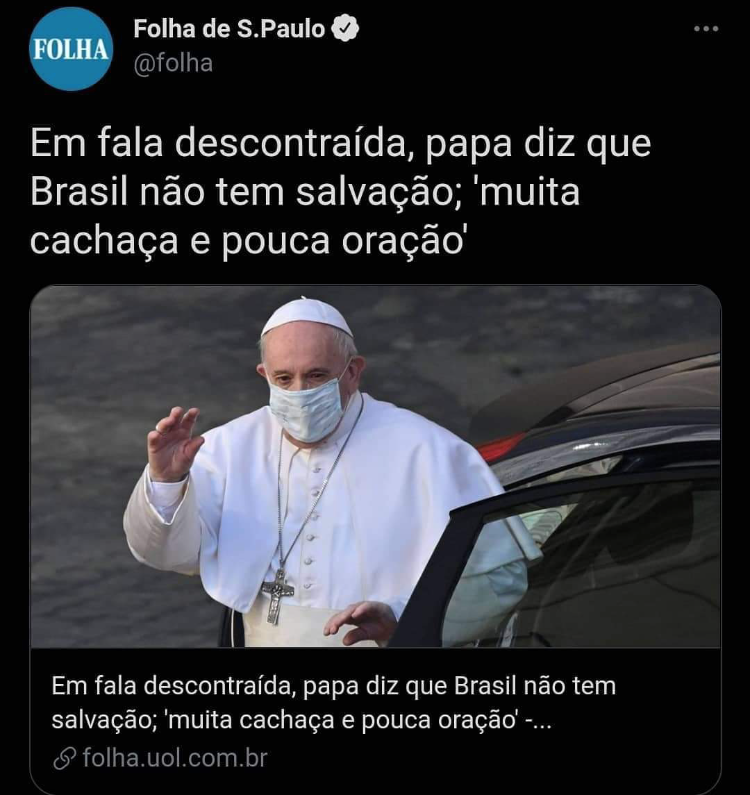This screenshot has width=750, height=795.
Task: Click the pope's white skullcap in the photo
Action: click(x=307, y=317)
